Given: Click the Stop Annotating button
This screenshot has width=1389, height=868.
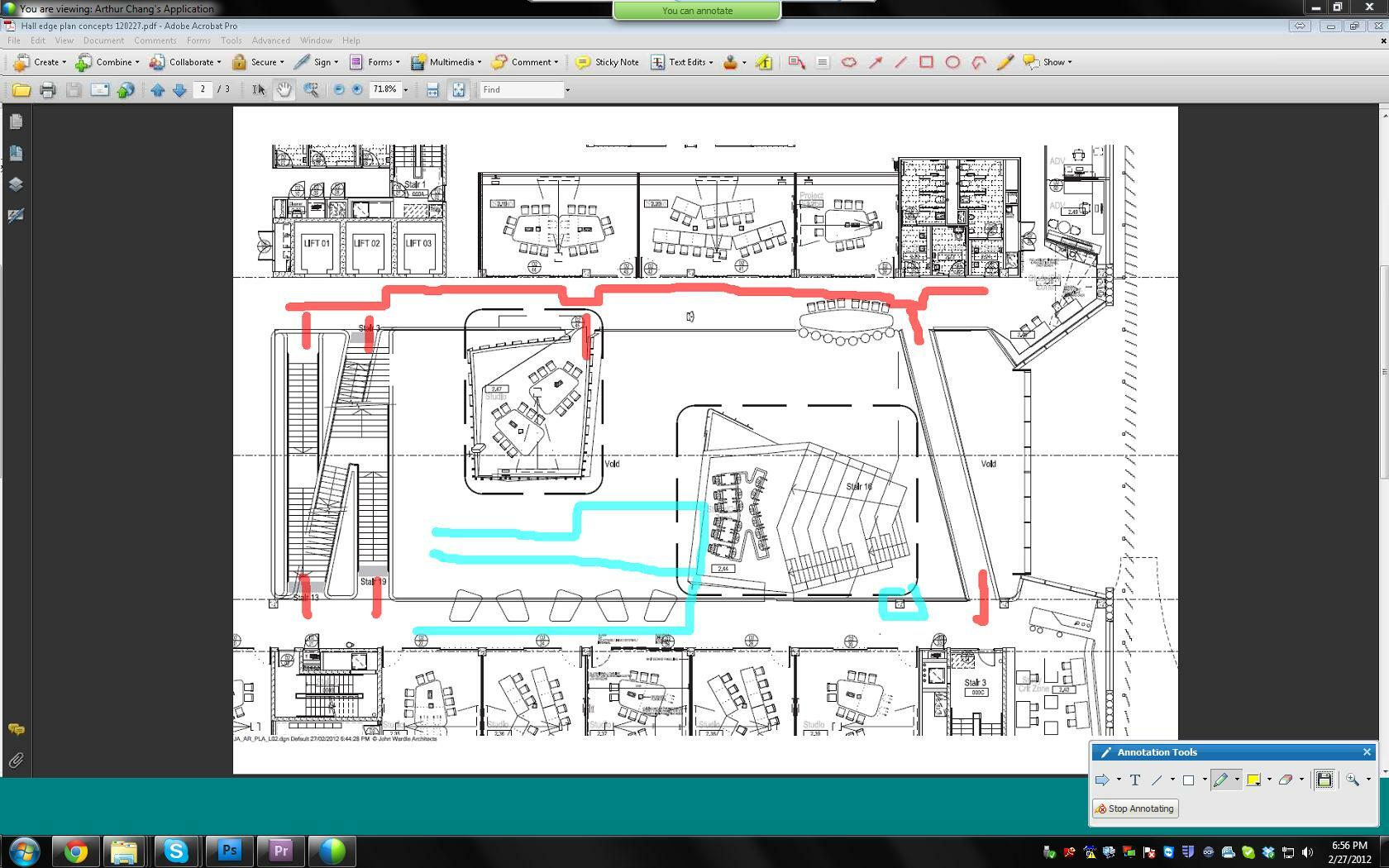Looking at the screenshot, I should pyautogui.click(x=1135, y=808).
